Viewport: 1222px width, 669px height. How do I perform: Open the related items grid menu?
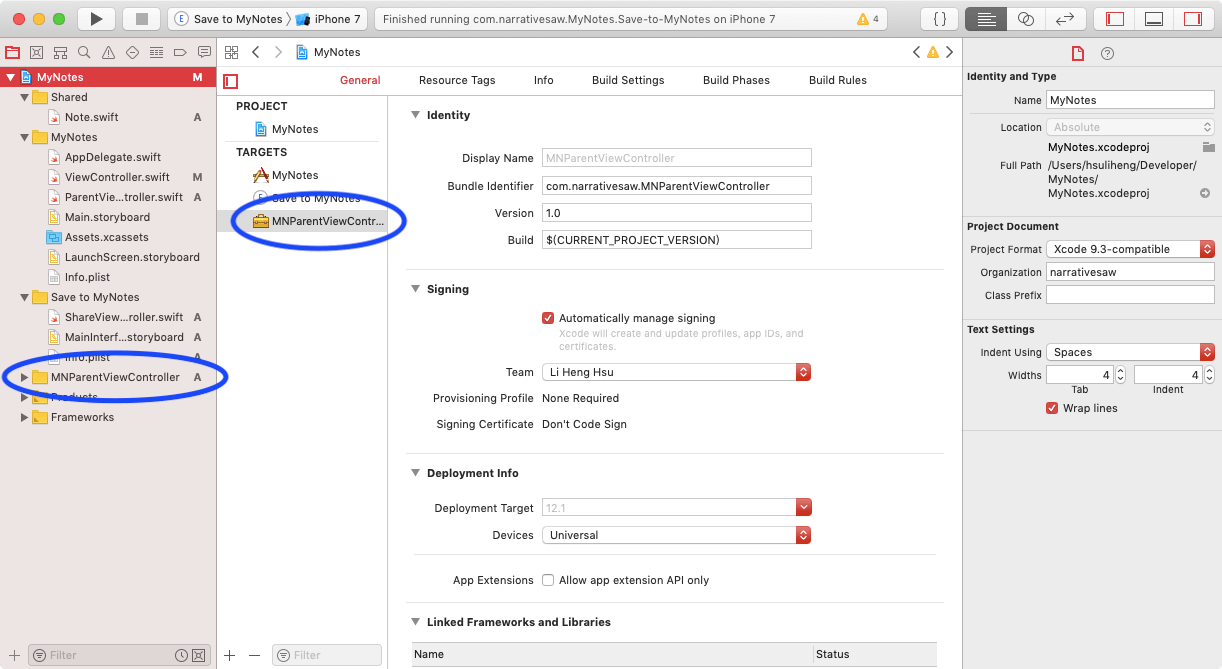pyautogui.click(x=232, y=52)
